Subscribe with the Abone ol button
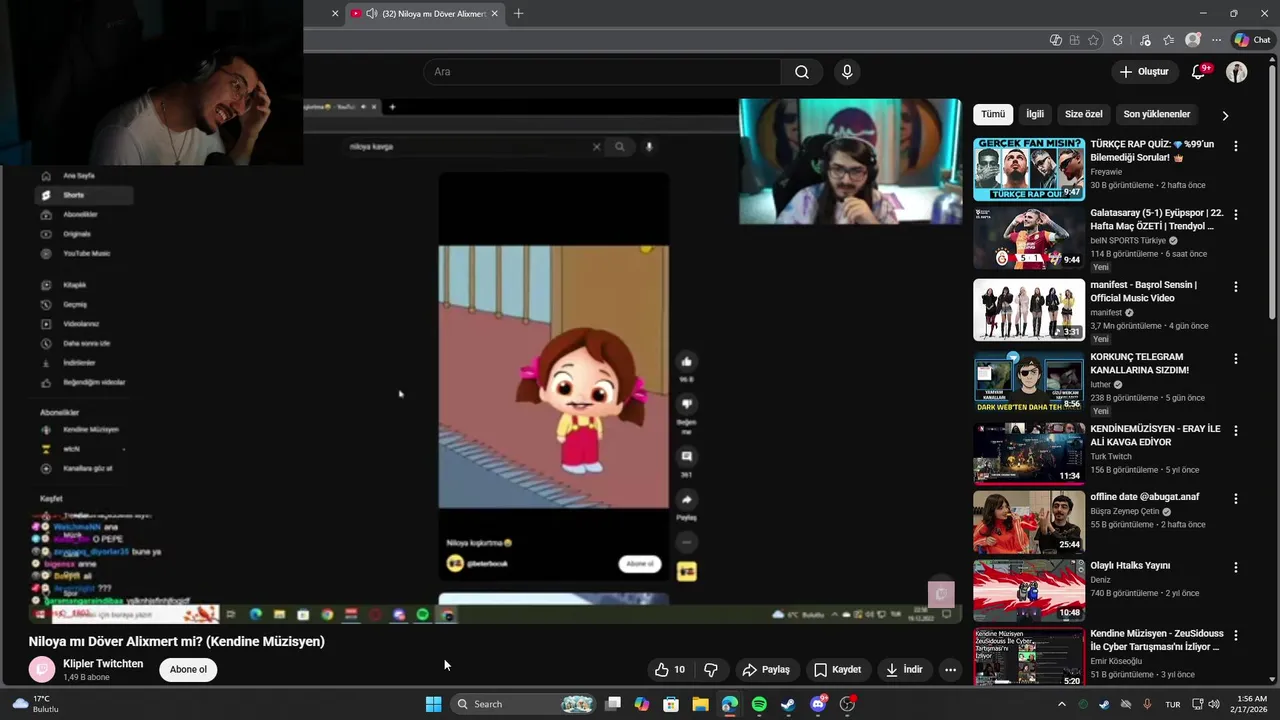1280x720 pixels. click(x=188, y=670)
